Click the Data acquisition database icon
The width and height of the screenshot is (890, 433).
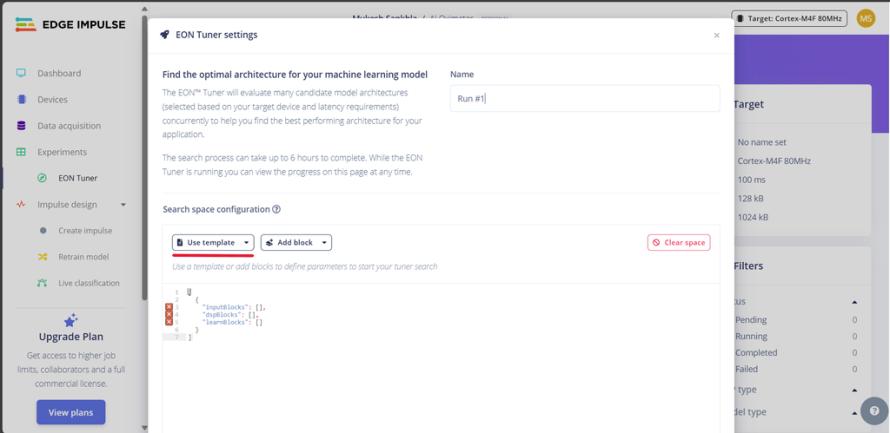pos(21,126)
